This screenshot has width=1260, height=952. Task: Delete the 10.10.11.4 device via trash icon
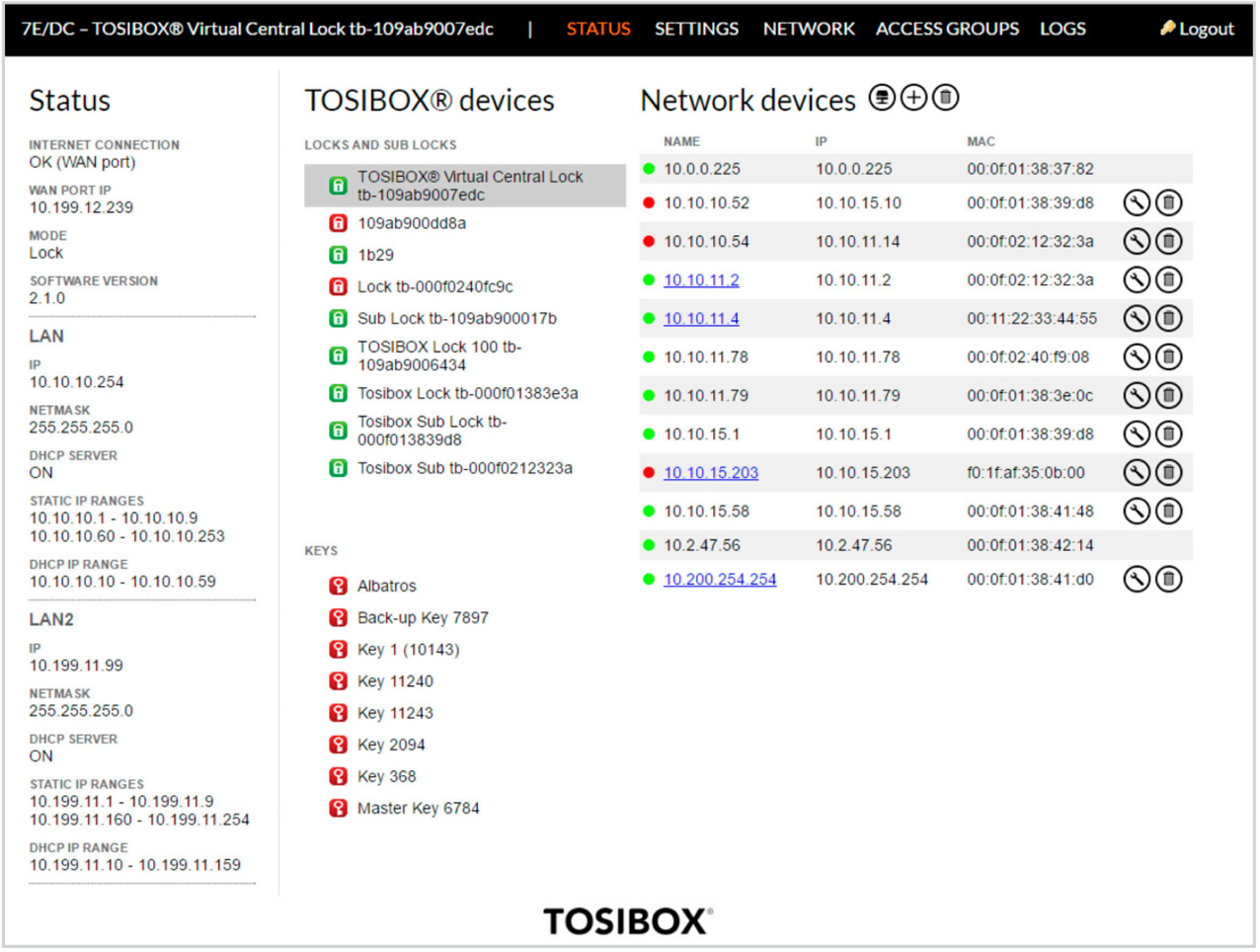pos(1169,319)
